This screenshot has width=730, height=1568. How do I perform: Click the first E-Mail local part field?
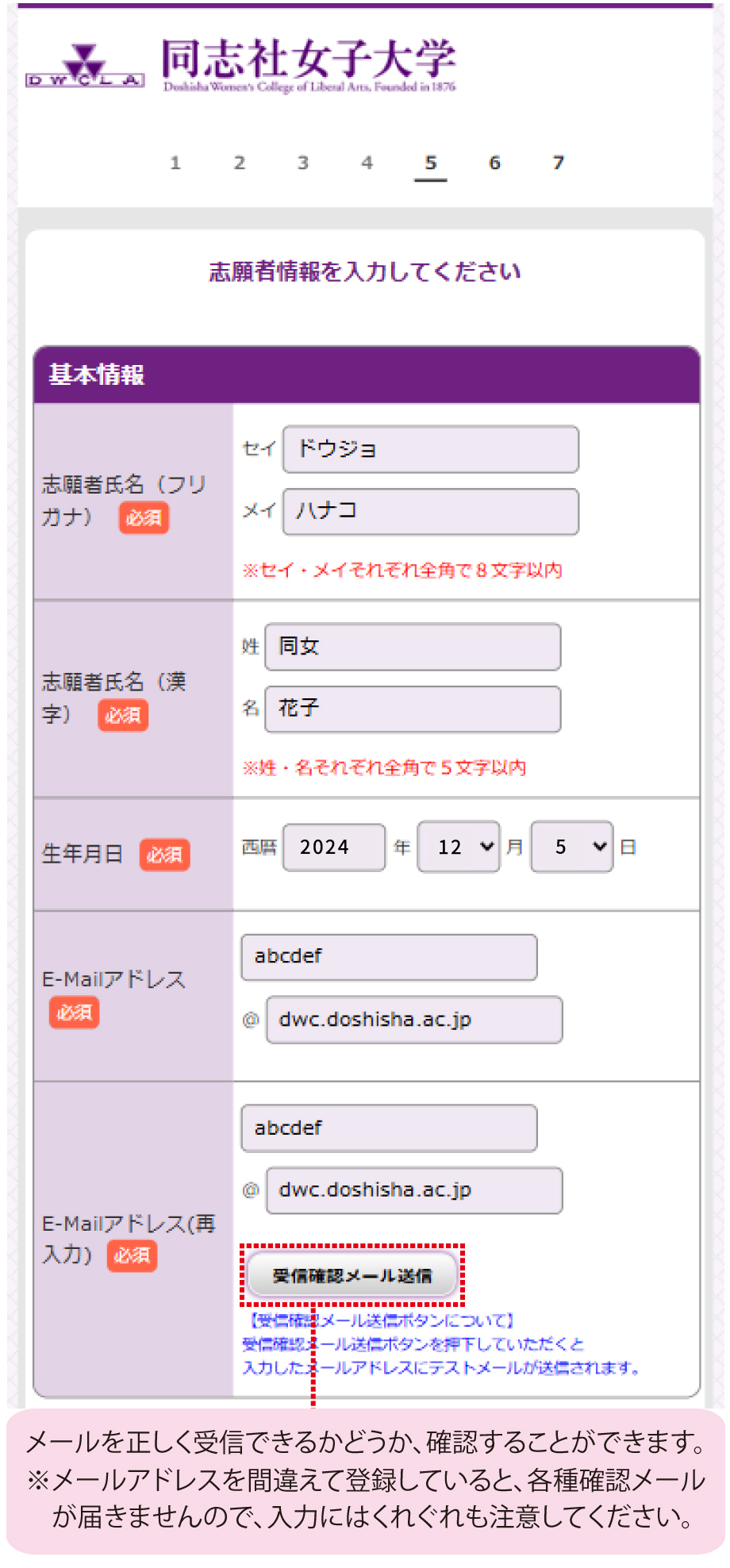pyautogui.click(x=389, y=957)
